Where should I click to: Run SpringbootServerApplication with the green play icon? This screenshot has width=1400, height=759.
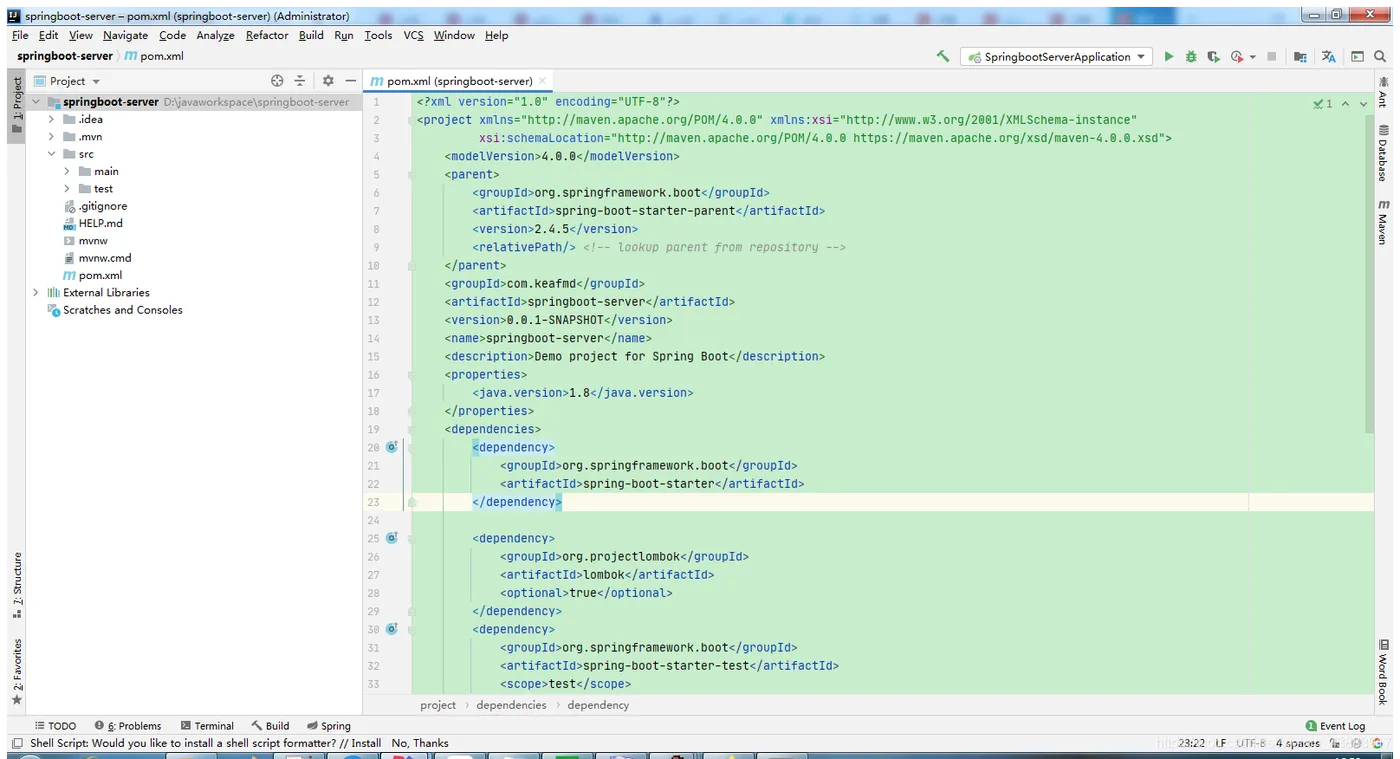(1168, 57)
